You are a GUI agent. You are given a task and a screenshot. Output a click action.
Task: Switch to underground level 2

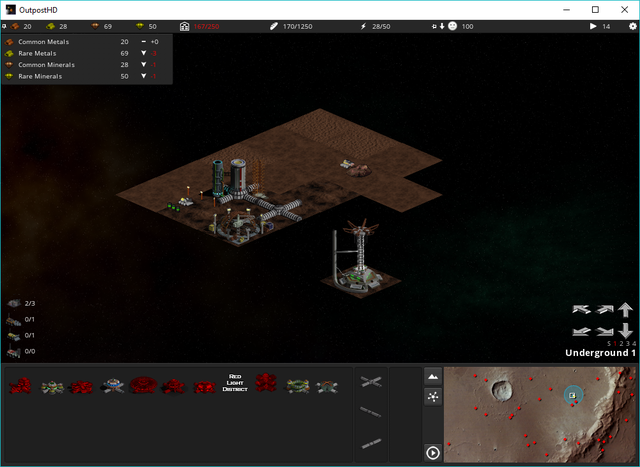621,344
